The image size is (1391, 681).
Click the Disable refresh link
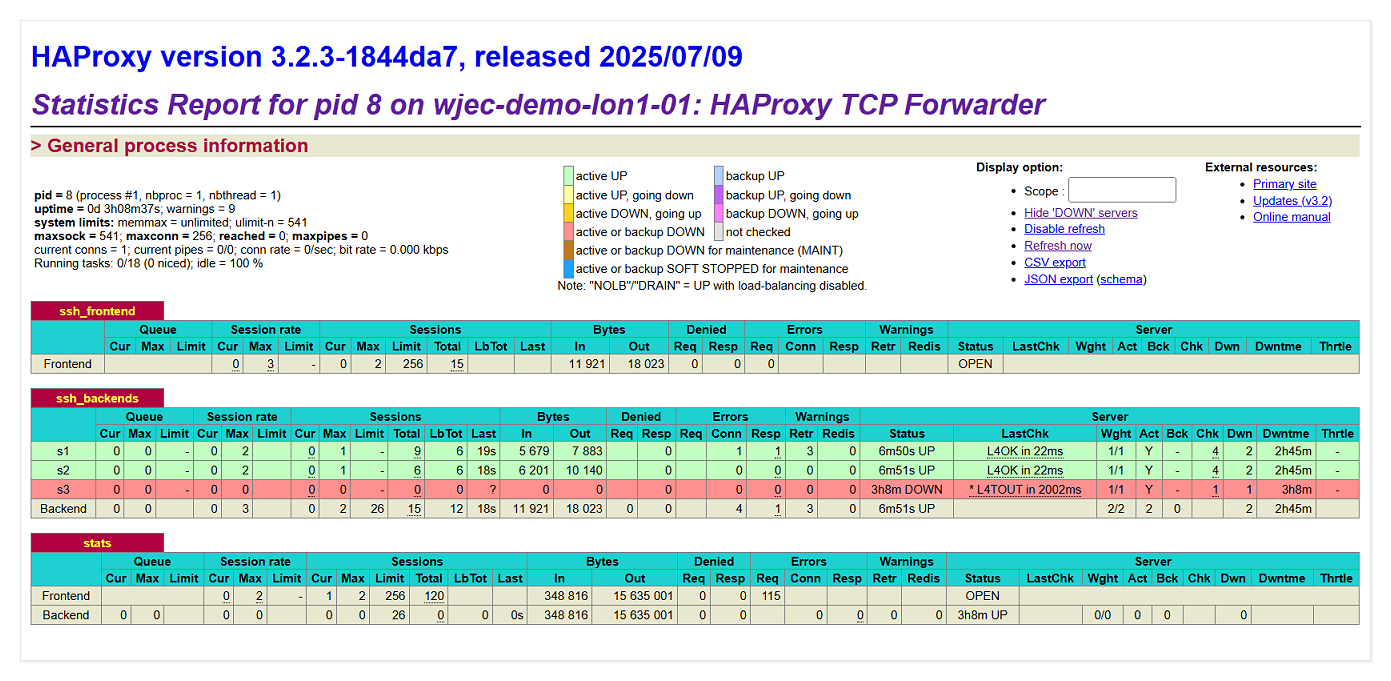click(x=1064, y=229)
